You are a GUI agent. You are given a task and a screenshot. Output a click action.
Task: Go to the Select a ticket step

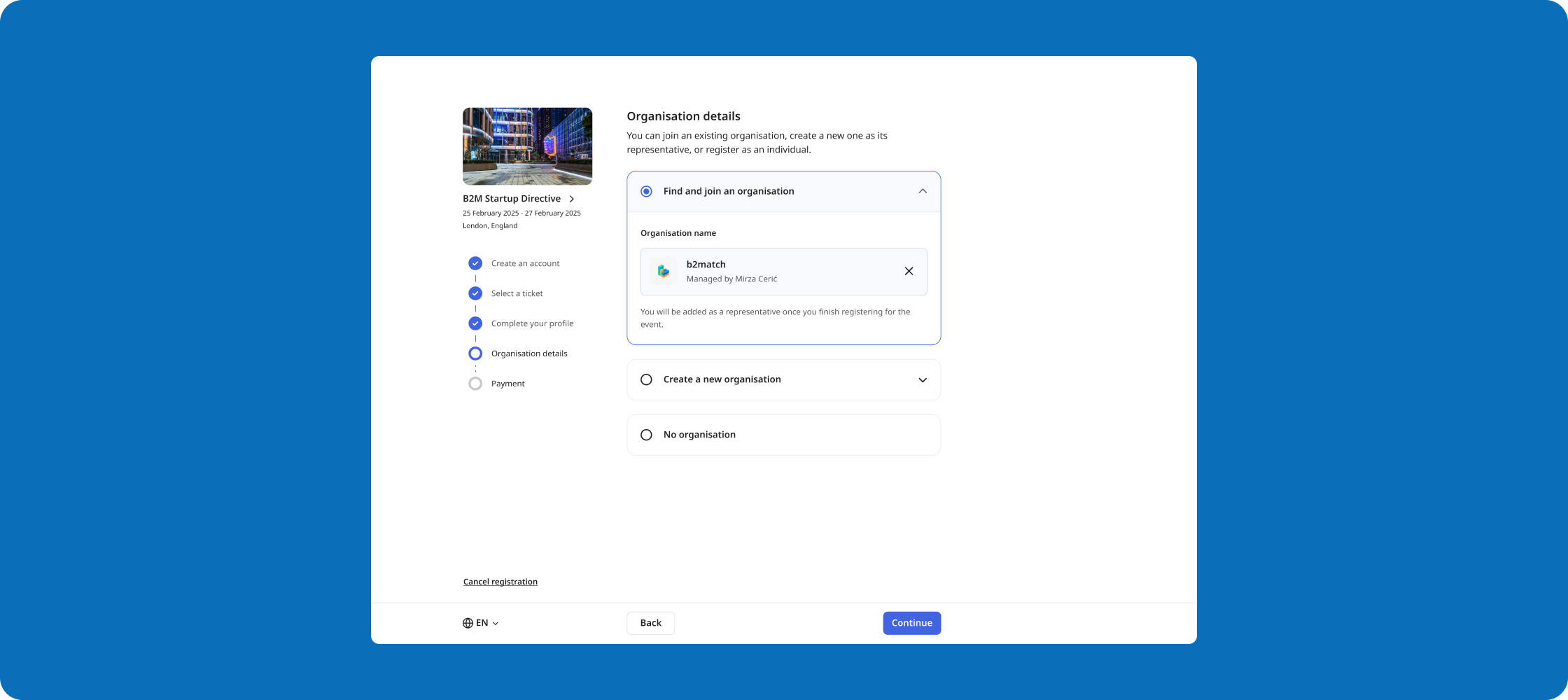click(x=517, y=293)
